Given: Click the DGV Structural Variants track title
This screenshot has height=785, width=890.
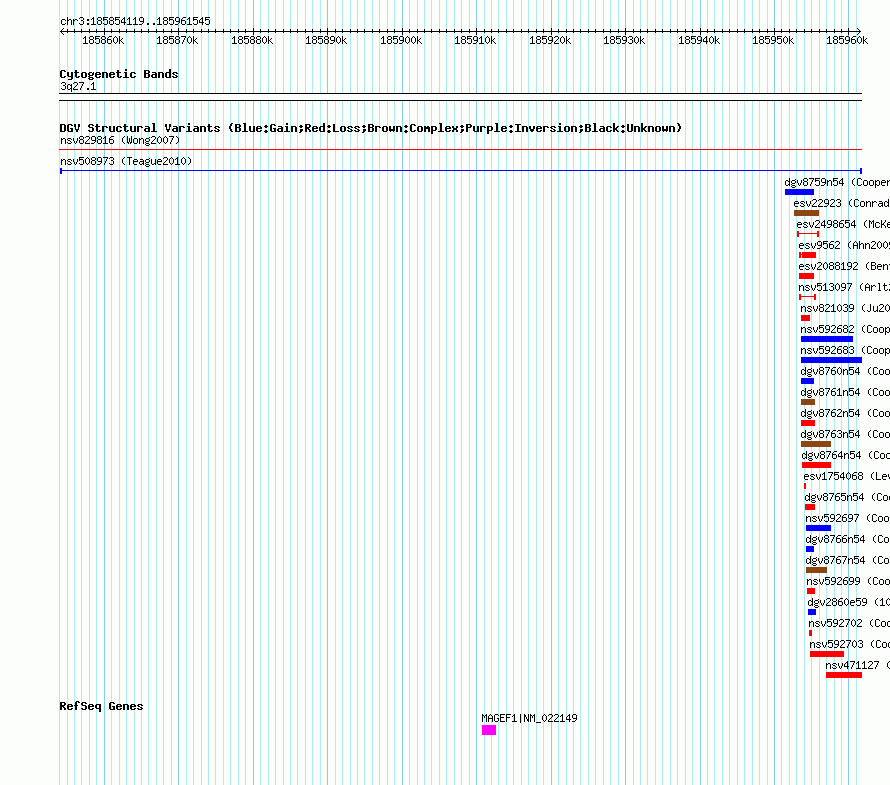Looking at the screenshot, I should [x=370, y=128].
